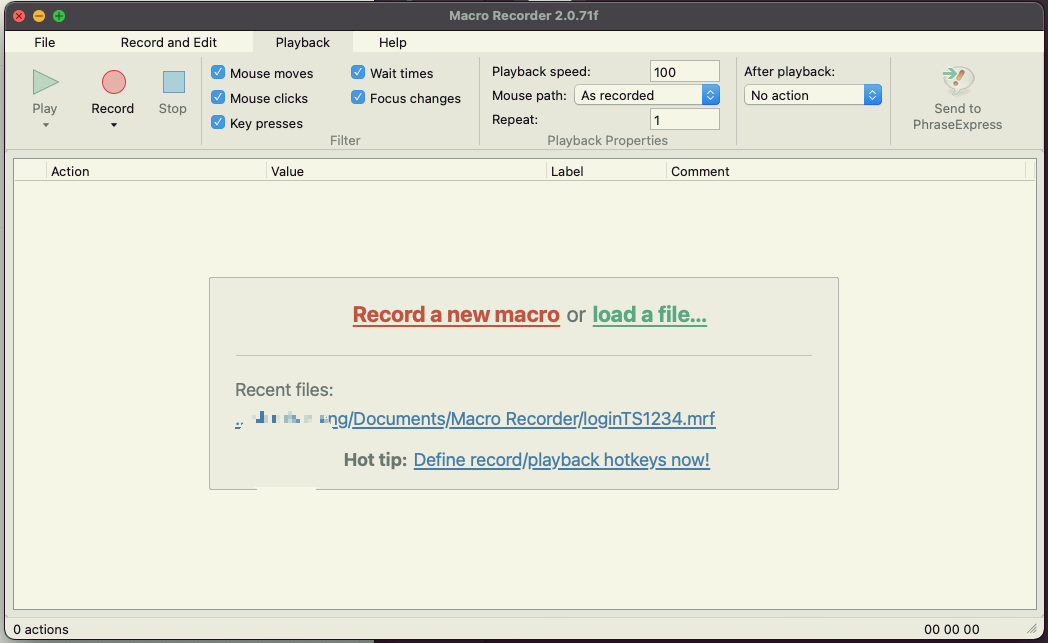Uncheck the Mouse moves filter
This screenshot has width=1048, height=643.
(x=218, y=72)
